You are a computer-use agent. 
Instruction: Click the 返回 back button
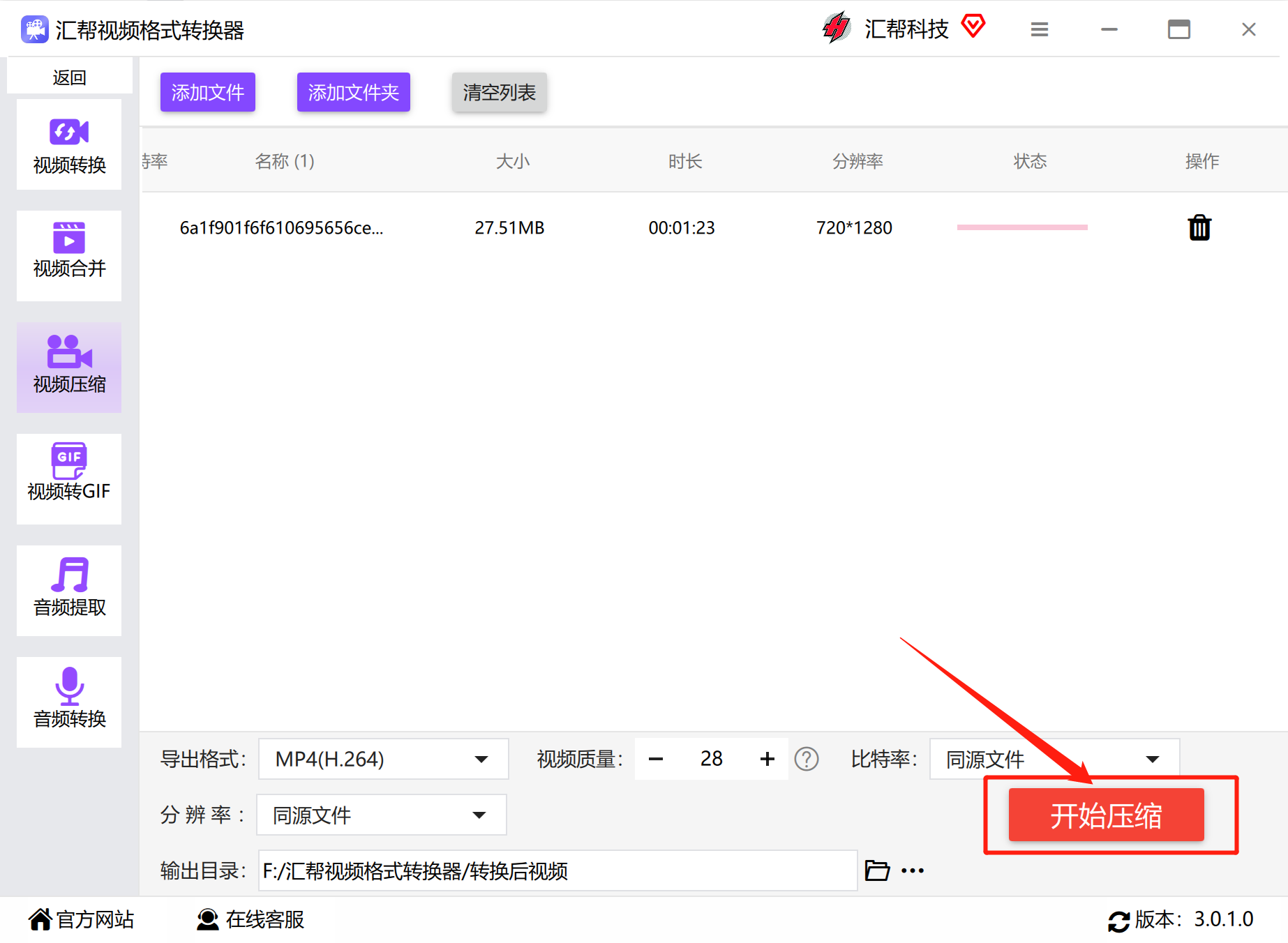pos(70,77)
